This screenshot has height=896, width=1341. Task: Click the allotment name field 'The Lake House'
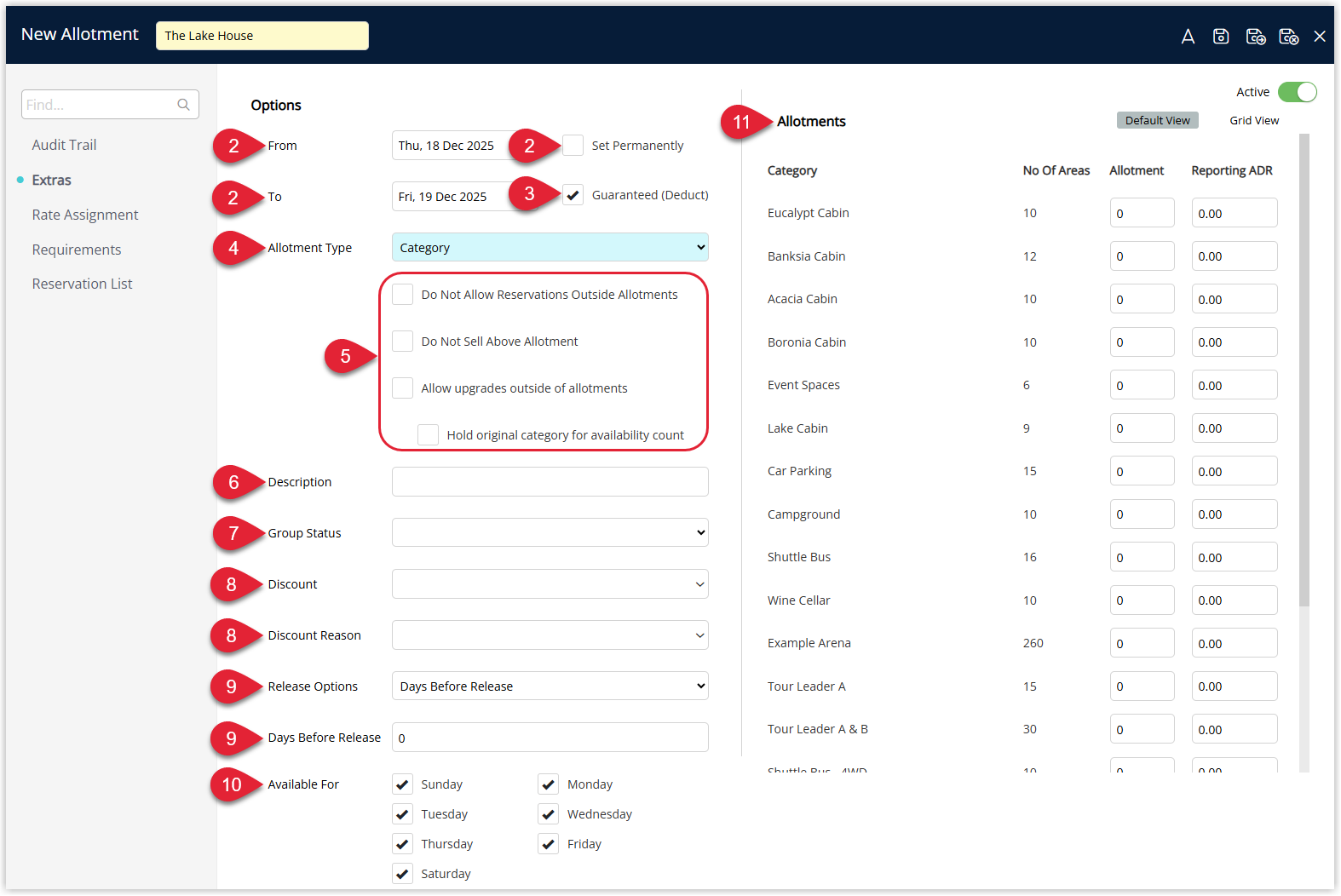click(262, 36)
